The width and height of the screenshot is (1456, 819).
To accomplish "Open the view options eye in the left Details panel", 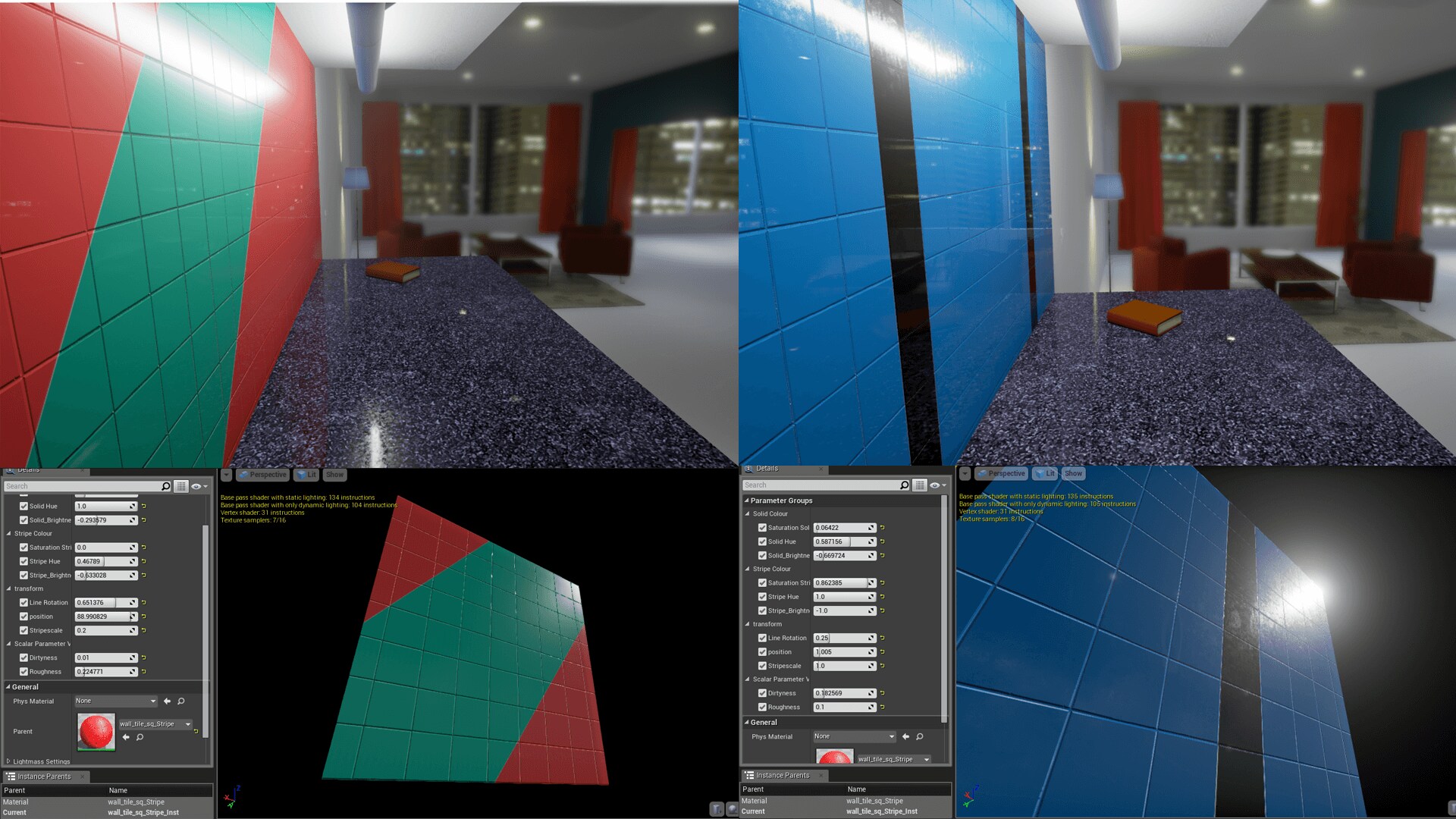I will click(197, 486).
